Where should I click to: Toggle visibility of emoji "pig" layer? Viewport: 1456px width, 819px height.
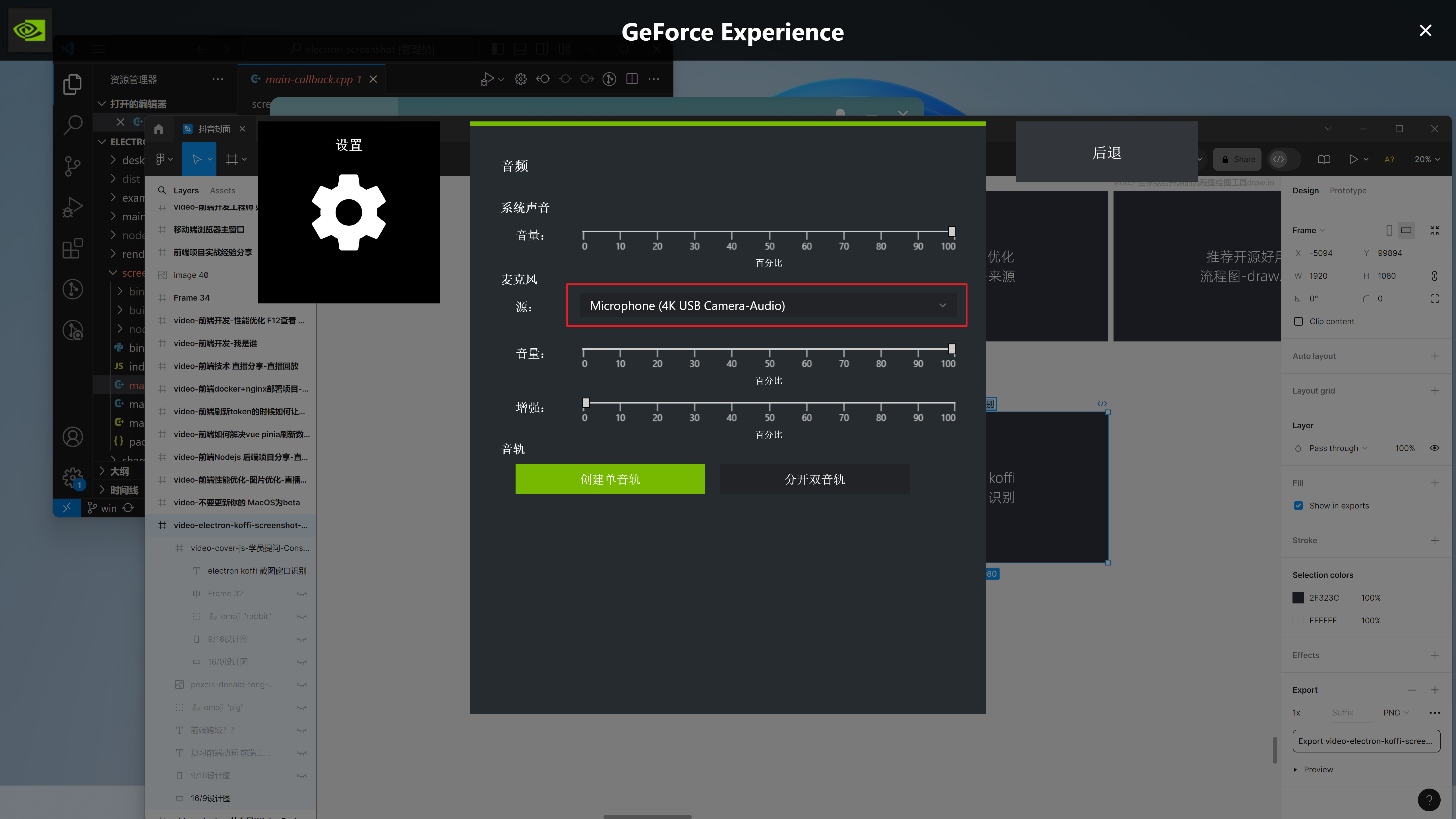coord(302,707)
